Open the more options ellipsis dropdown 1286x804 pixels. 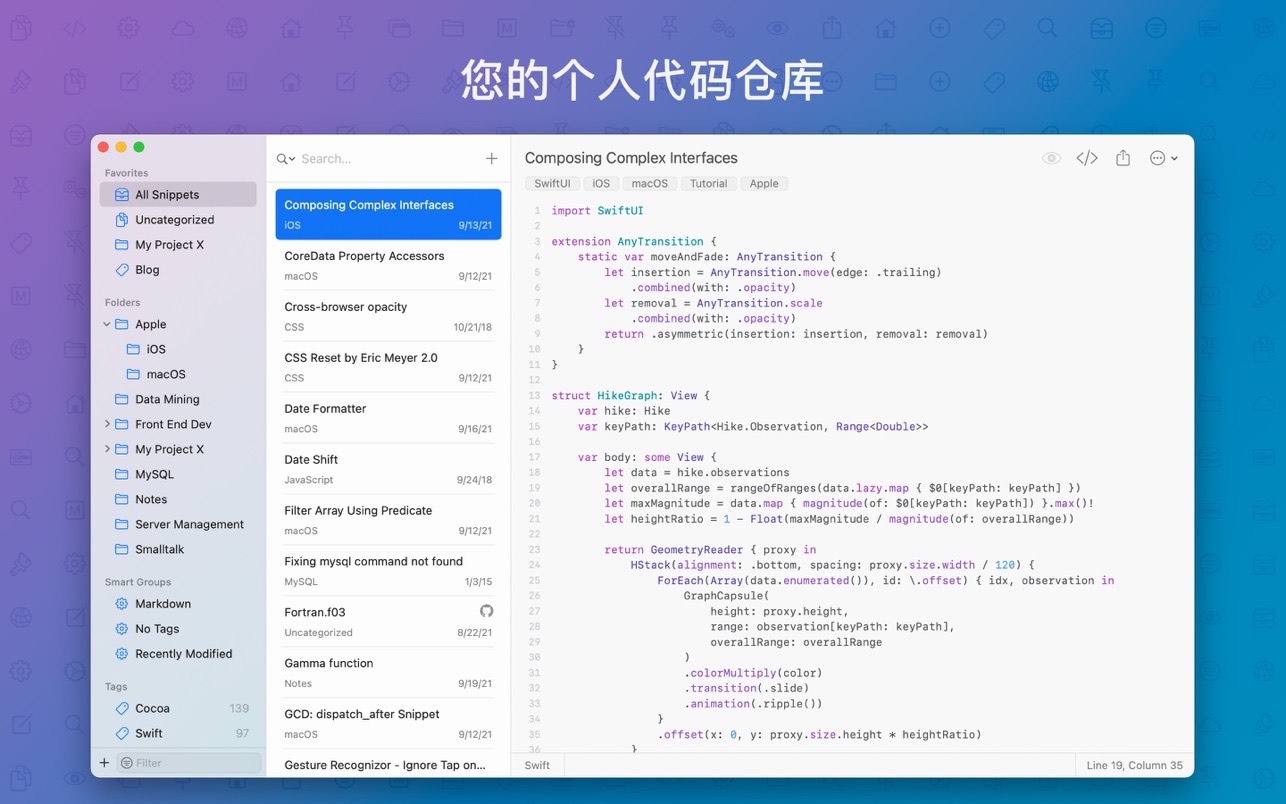click(1164, 158)
